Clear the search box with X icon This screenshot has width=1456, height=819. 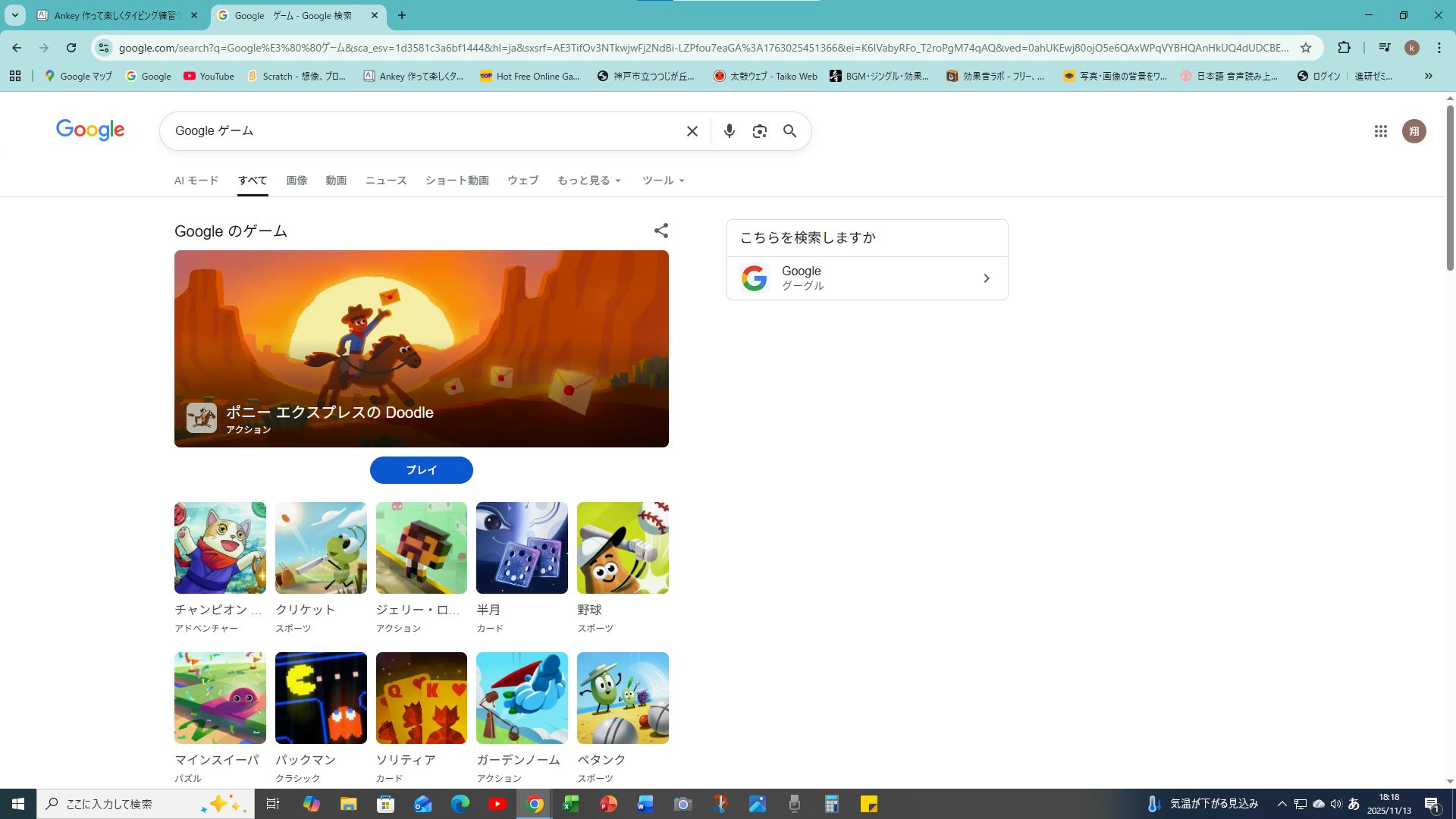[x=692, y=131]
